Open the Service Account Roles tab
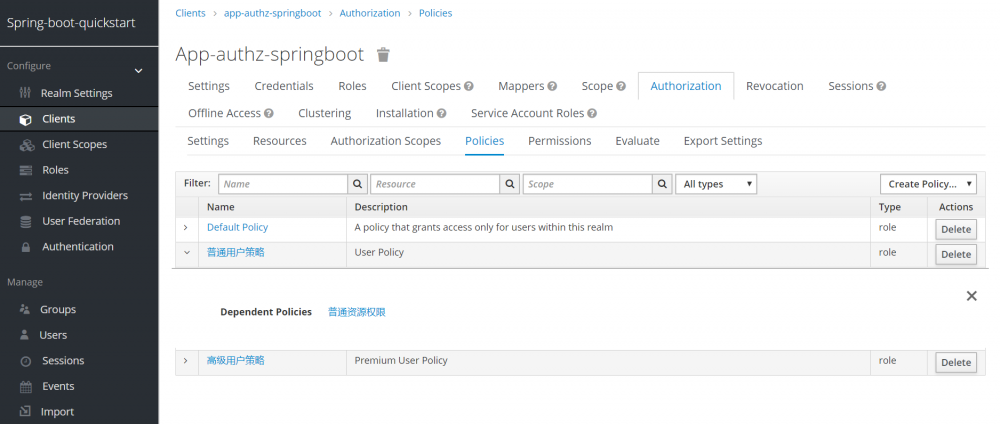 click(527, 113)
